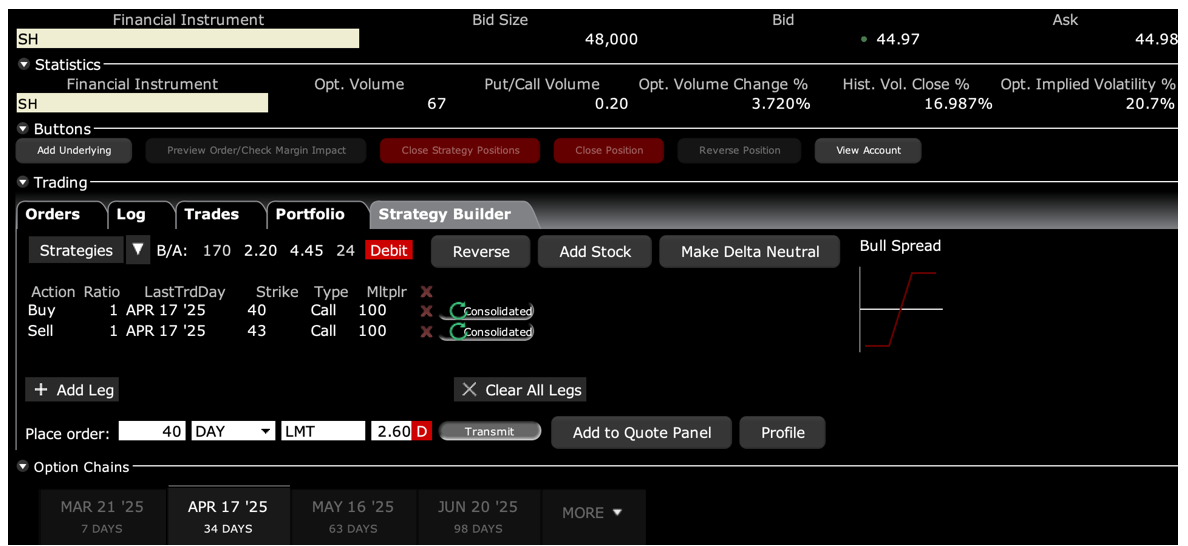Switch to the Orders tab
Screen dimensions: 1188x546
(53, 214)
